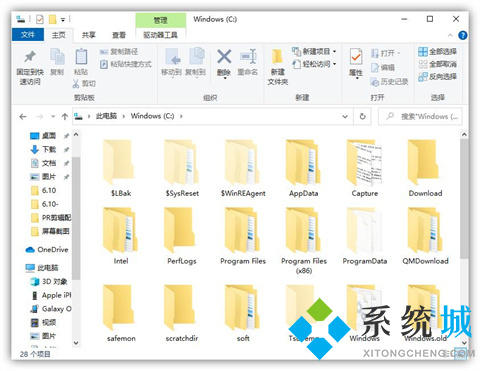Expand the chevron after Windows (C:) in address bar
480x371 pixels.
(181, 116)
